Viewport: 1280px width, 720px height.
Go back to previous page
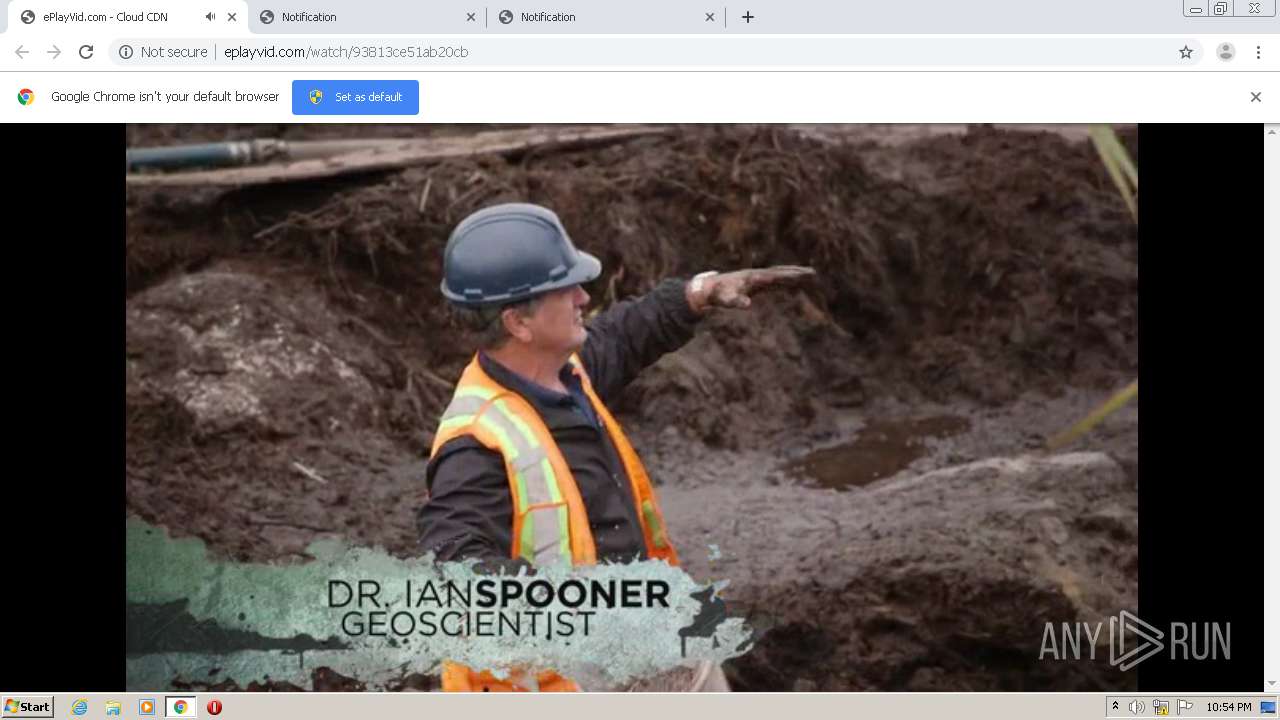[22, 52]
